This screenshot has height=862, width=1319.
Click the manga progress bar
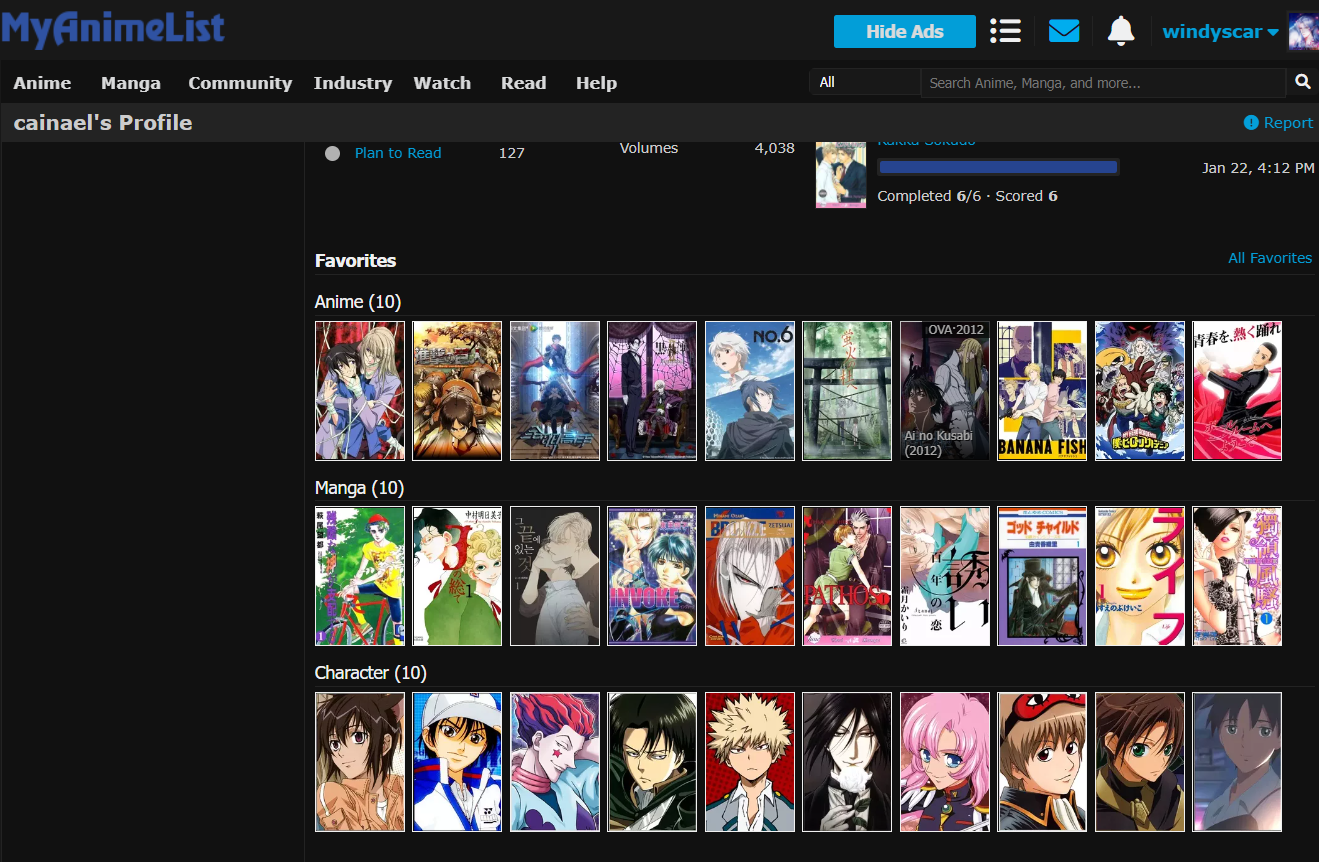pyautogui.click(x=998, y=167)
